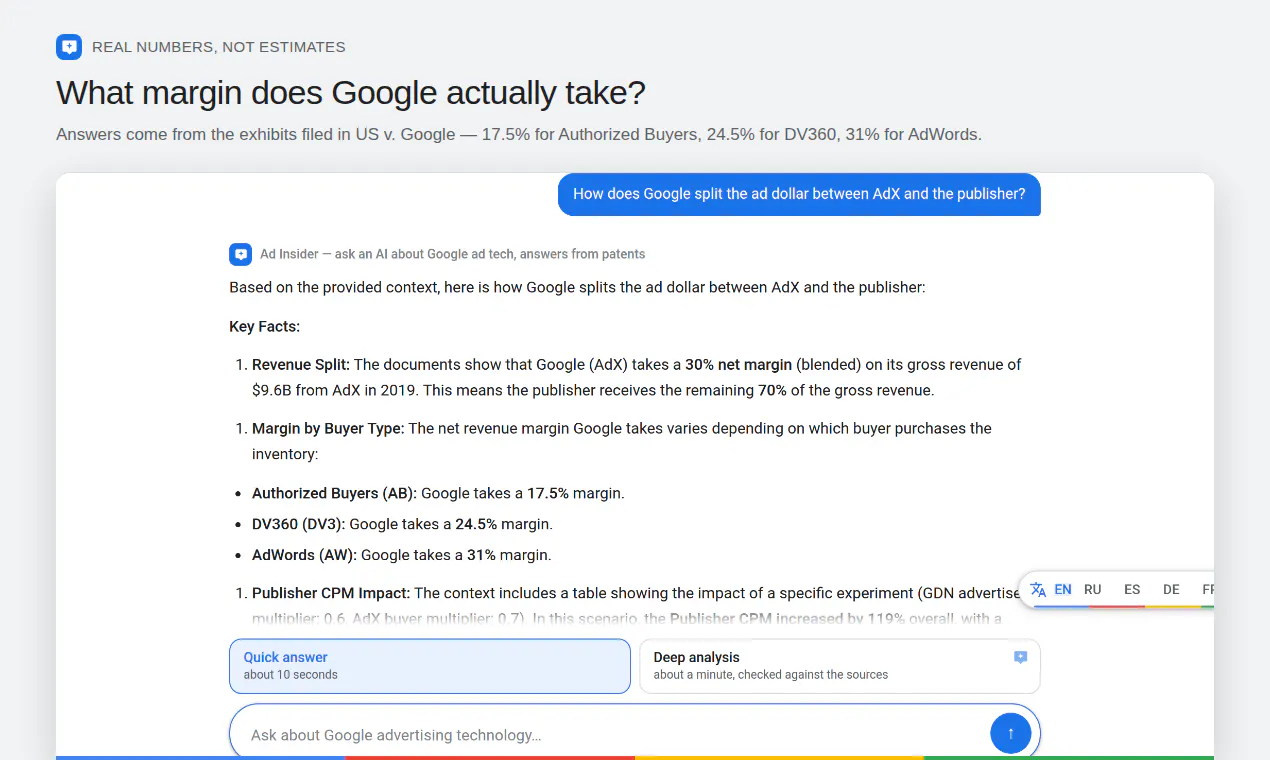The height and width of the screenshot is (760, 1270).
Task: Click the AdWords (AW) bullet
Action: pos(402,555)
